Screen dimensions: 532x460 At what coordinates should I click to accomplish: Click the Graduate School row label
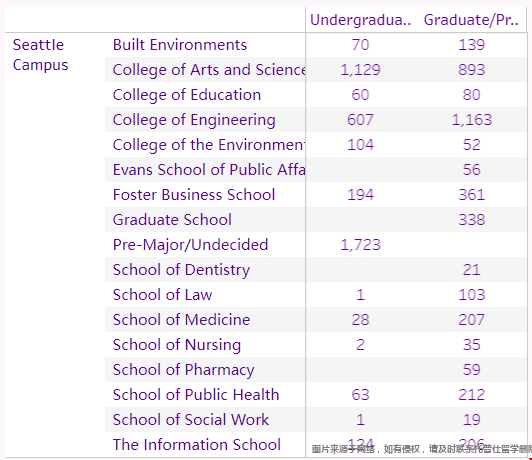(172, 220)
